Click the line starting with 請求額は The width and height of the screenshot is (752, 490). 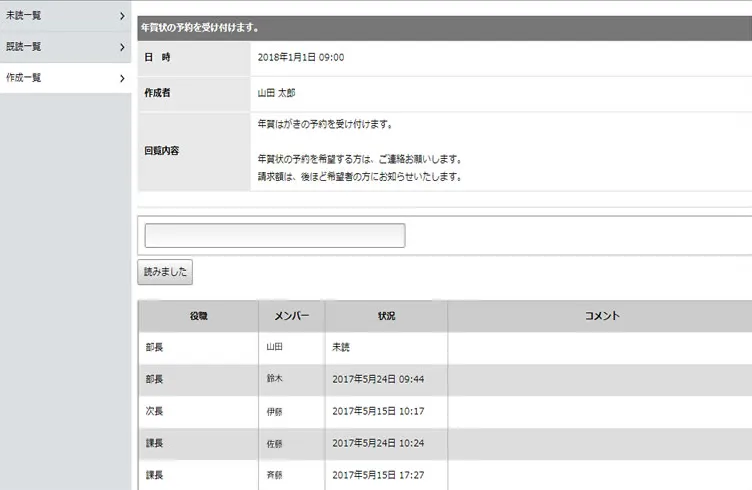tap(360, 176)
